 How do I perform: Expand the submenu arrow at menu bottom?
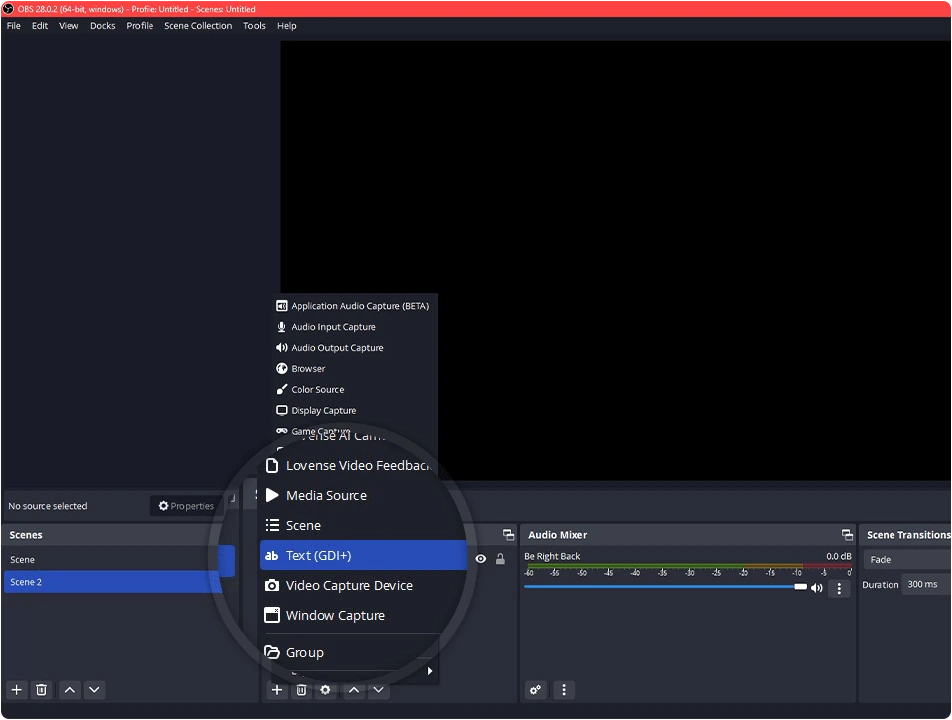point(430,671)
